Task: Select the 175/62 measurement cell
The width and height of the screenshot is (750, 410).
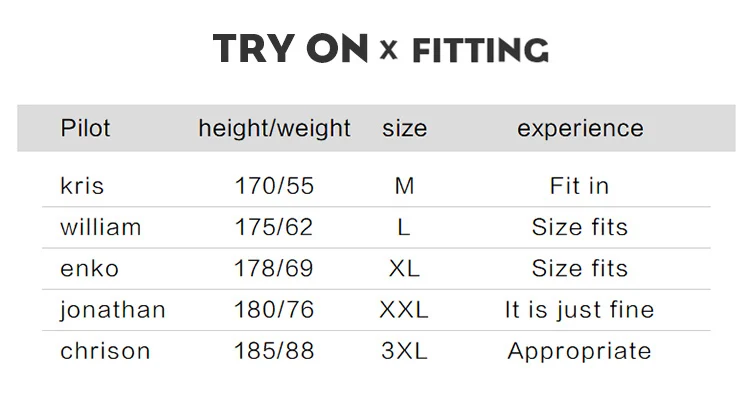Action: pyautogui.click(x=274, y=227)
